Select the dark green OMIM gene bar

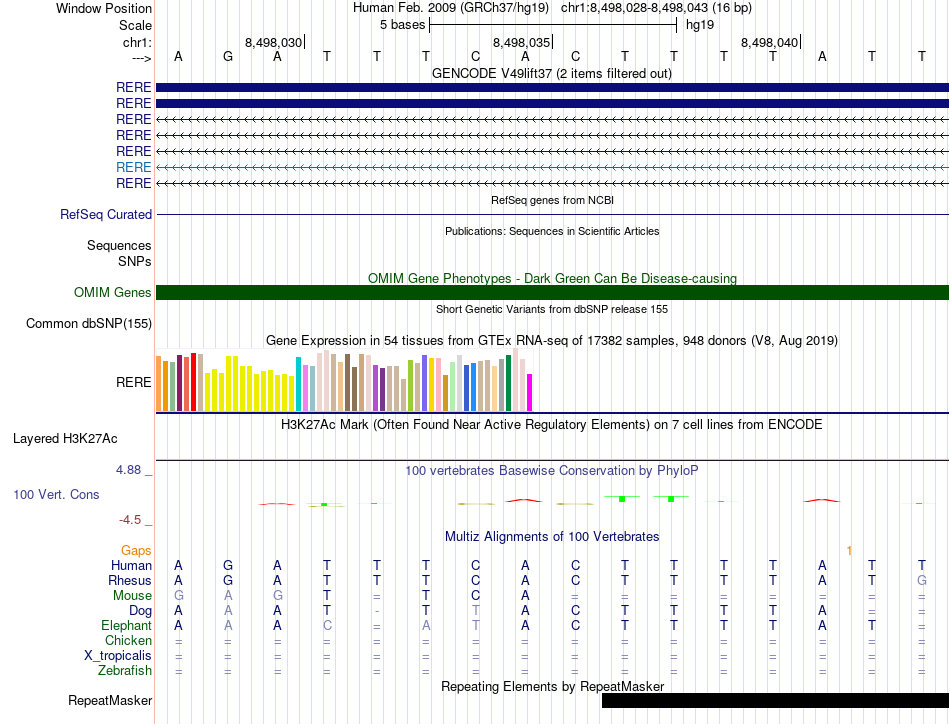552,292
